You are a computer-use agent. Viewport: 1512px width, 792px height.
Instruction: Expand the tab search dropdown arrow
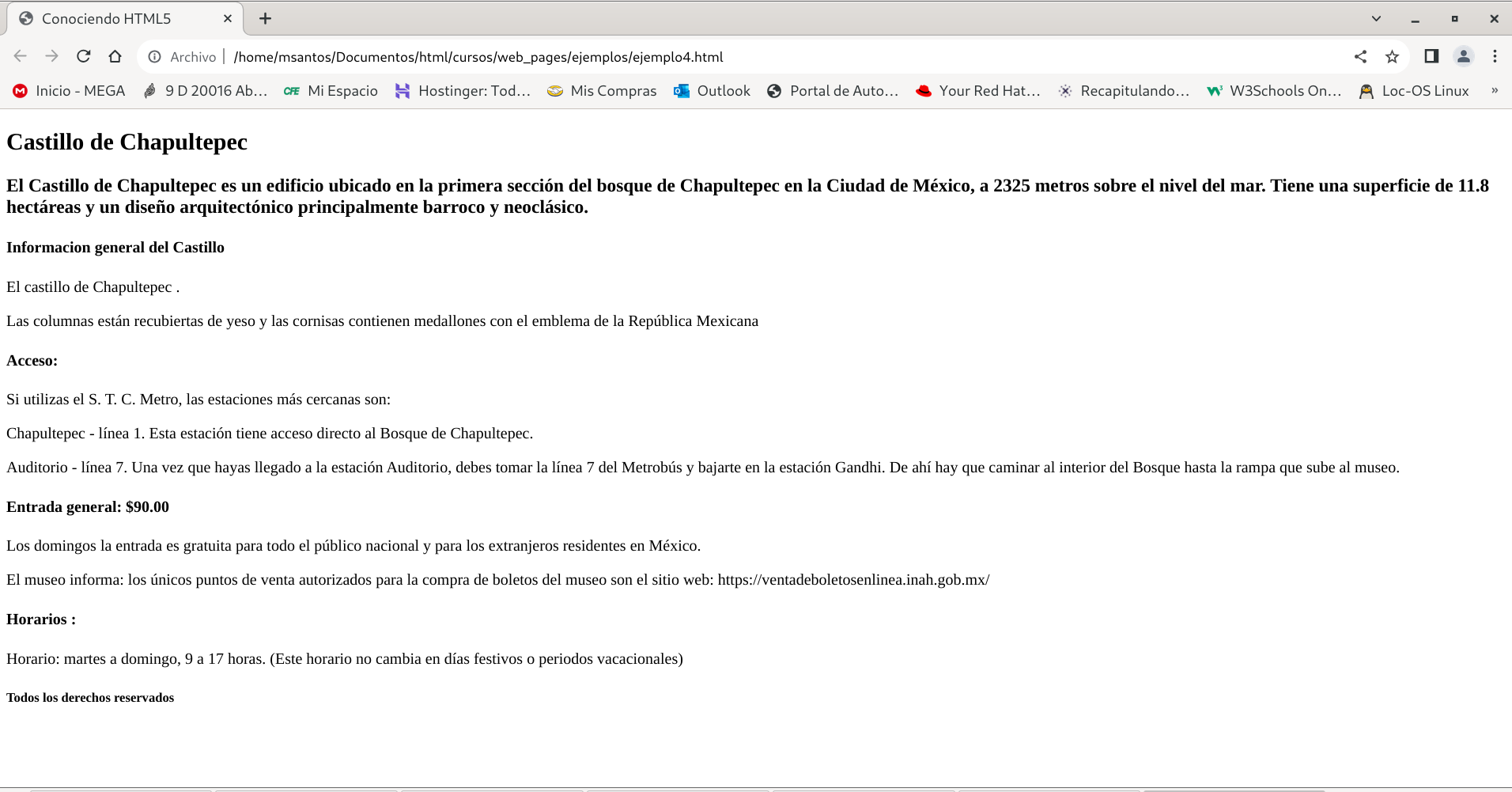(x=1376, y=18)
